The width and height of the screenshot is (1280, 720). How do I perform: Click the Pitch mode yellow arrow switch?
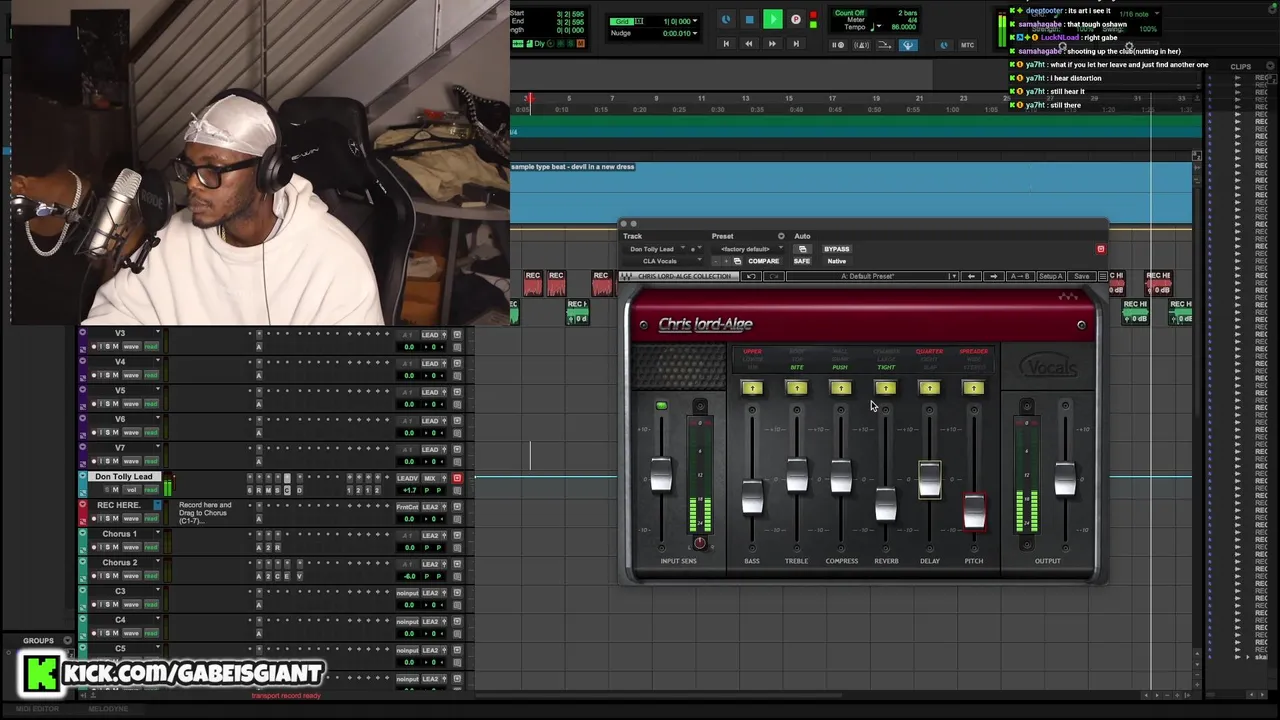point(974,388)
